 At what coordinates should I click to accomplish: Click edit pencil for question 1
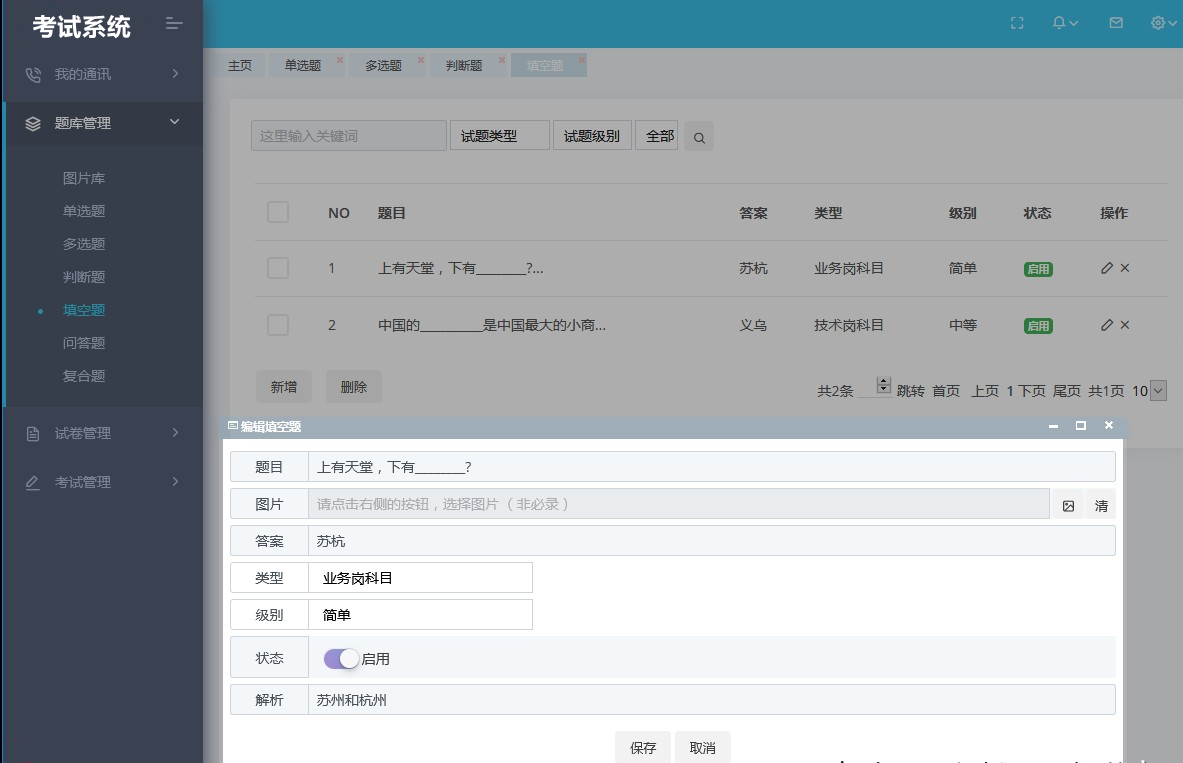[x=1106, y=268]
